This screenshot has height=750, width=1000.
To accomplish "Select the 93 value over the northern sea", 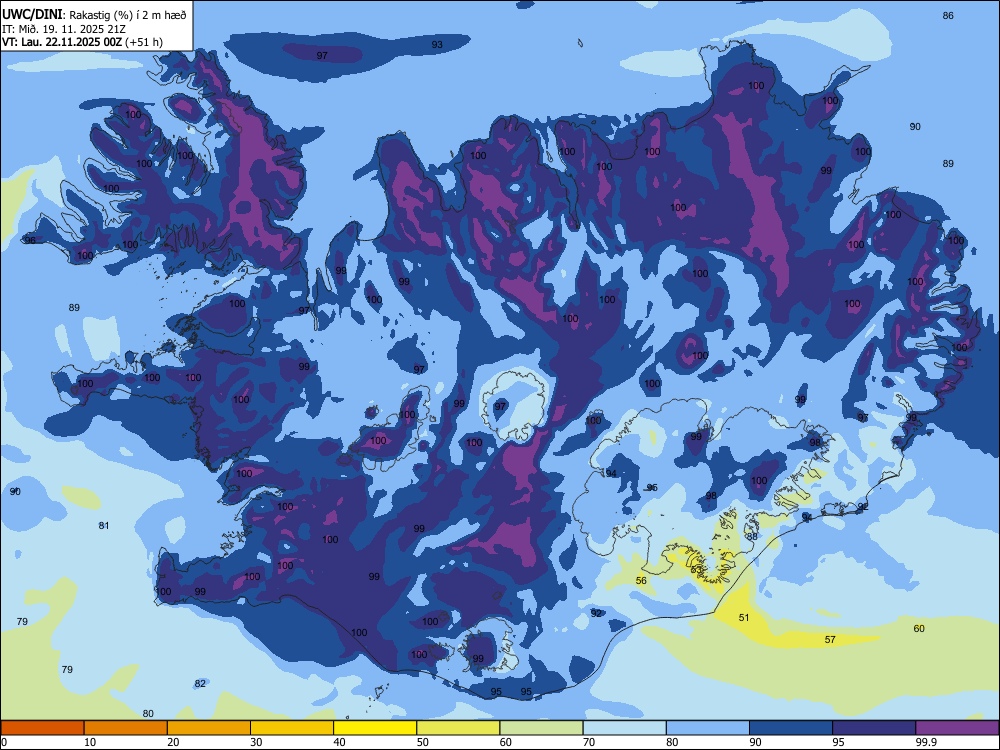I will point(437,45).
